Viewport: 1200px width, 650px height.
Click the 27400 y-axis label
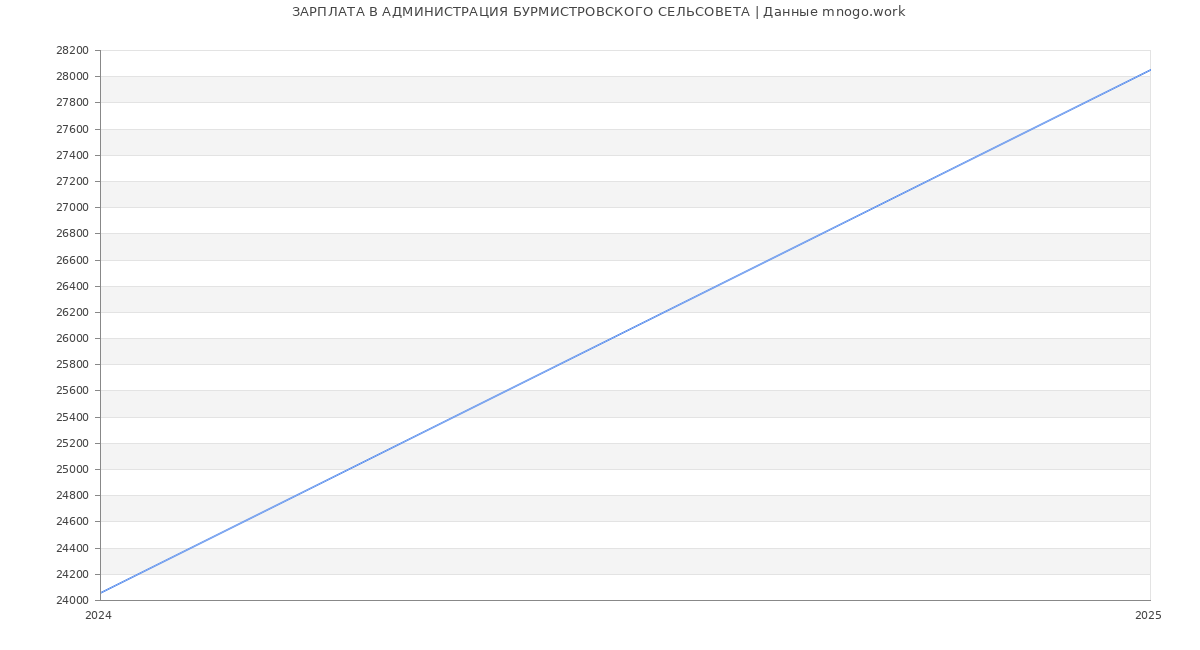(x=72, y=155)
